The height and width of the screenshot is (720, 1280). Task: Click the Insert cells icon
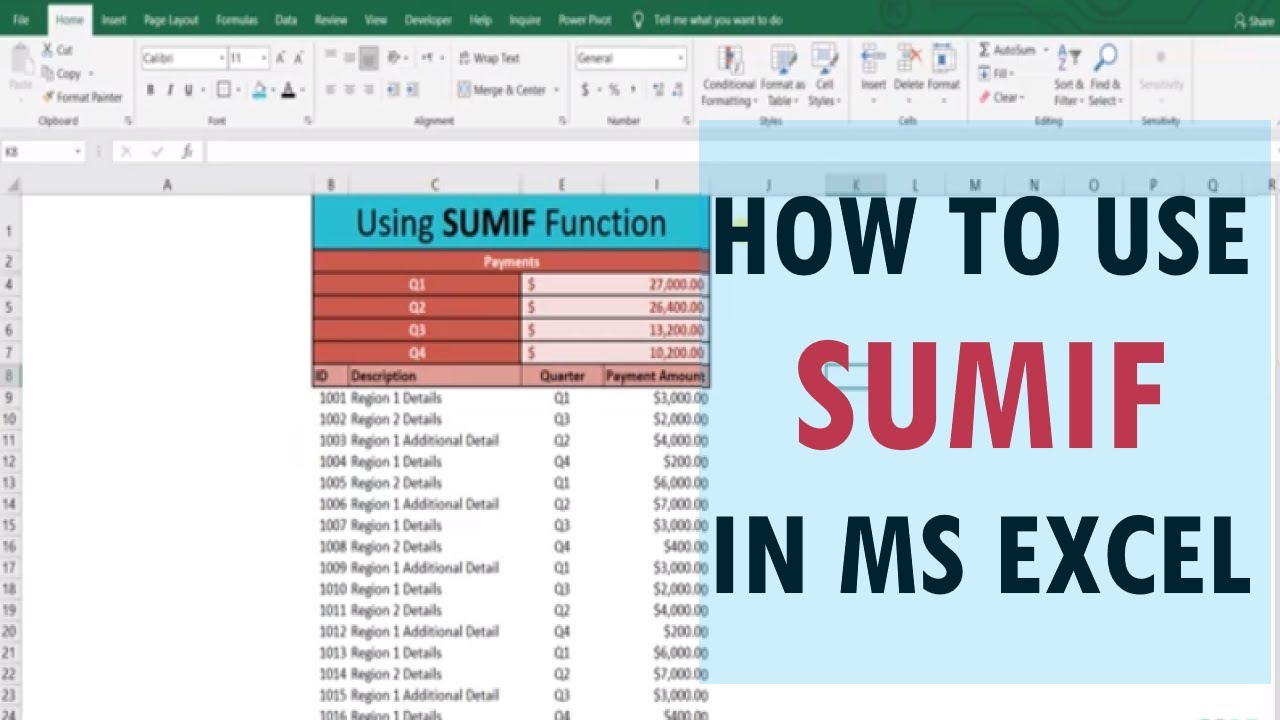tap(874, 59)
